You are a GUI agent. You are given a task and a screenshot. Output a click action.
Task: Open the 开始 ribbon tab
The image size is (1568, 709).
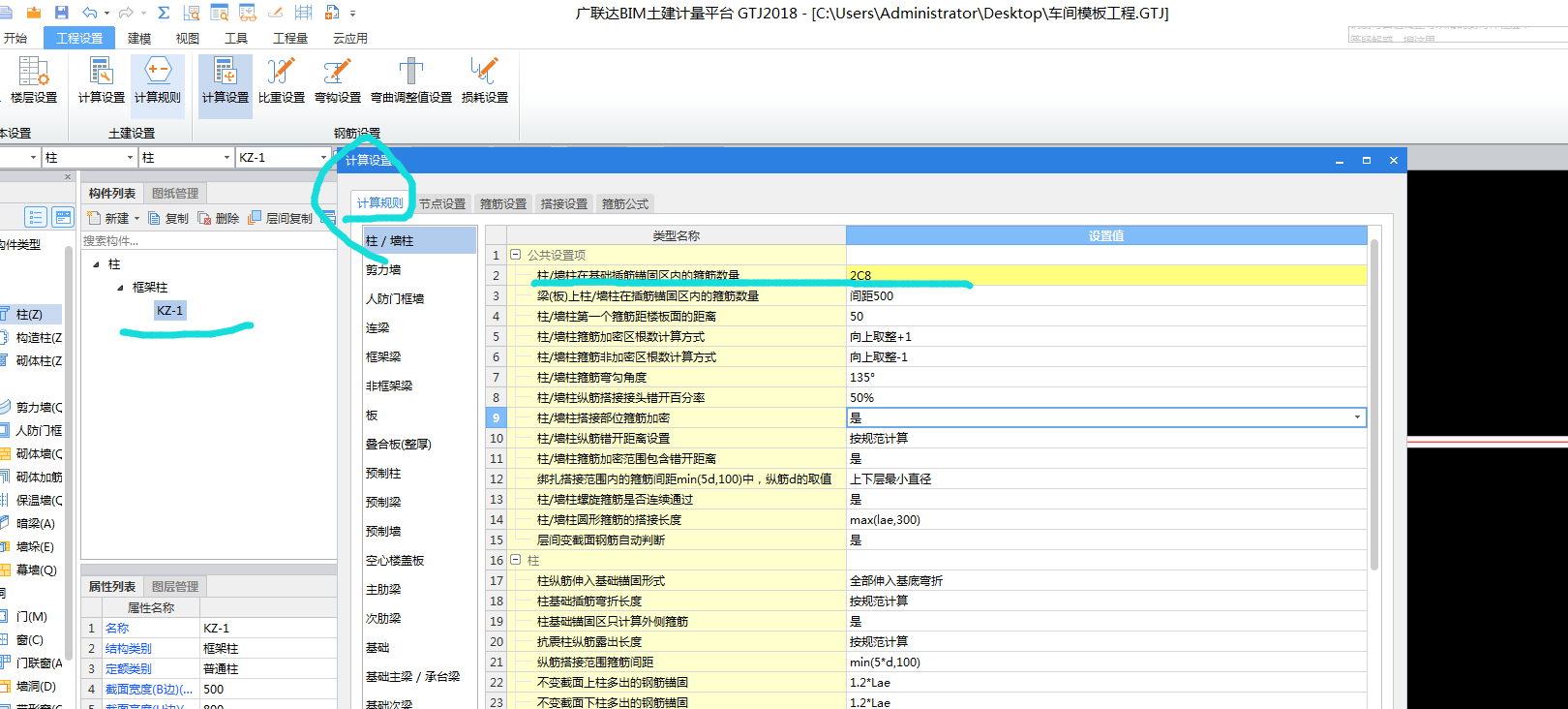(x=15, y=38)
